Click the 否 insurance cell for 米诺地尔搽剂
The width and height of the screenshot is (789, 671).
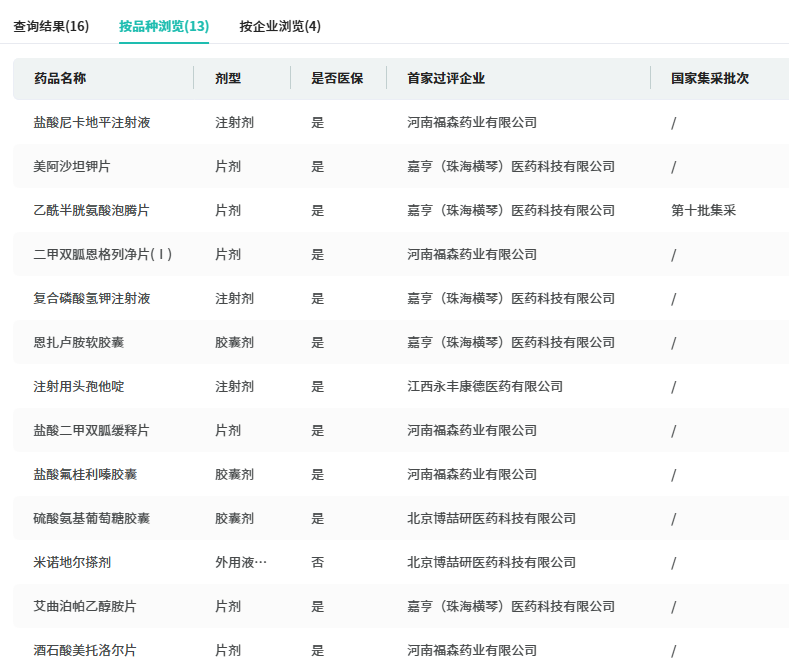[x=318, y=562]
